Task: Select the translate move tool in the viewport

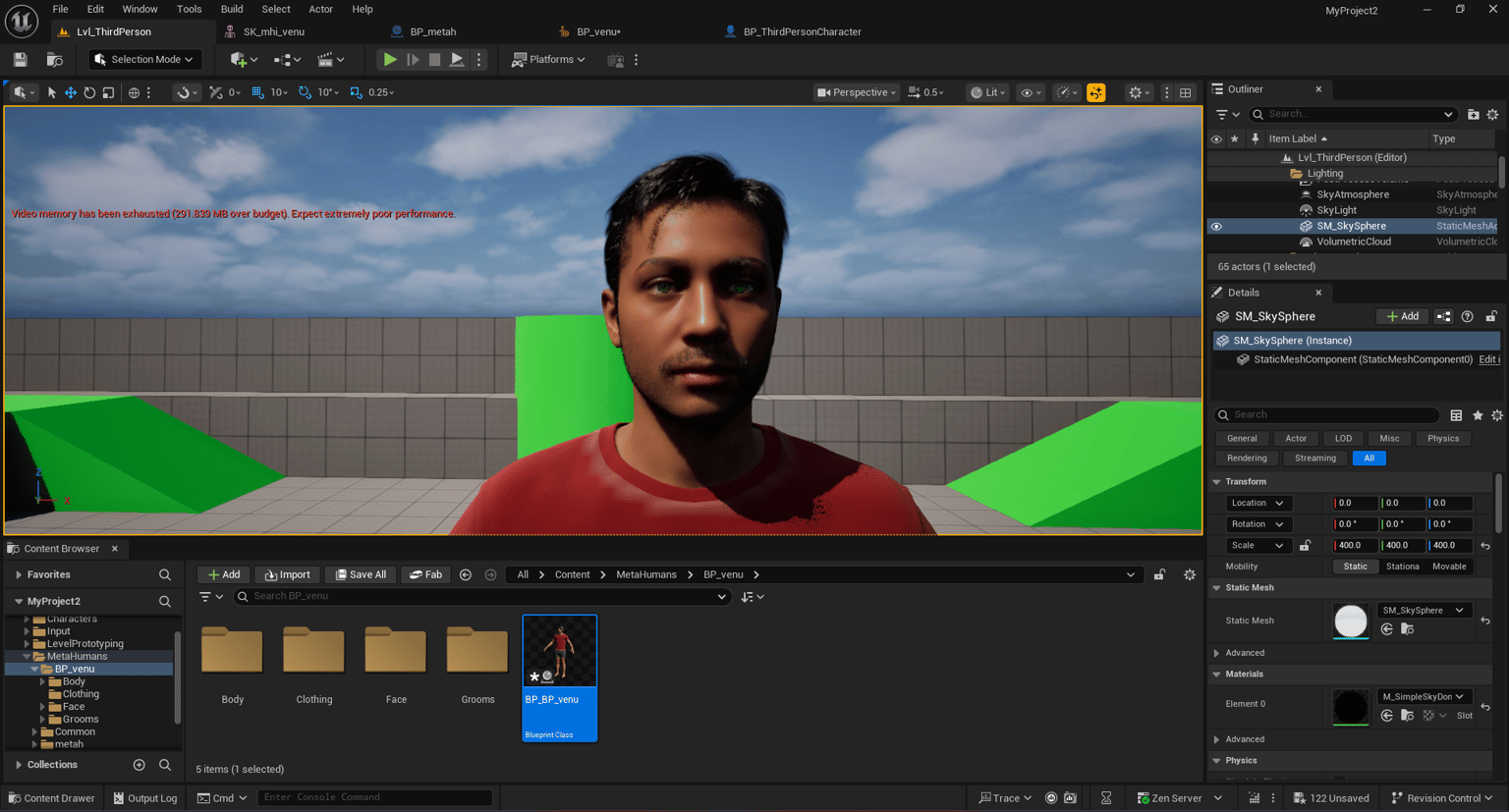Action: [x=71, y=92]
